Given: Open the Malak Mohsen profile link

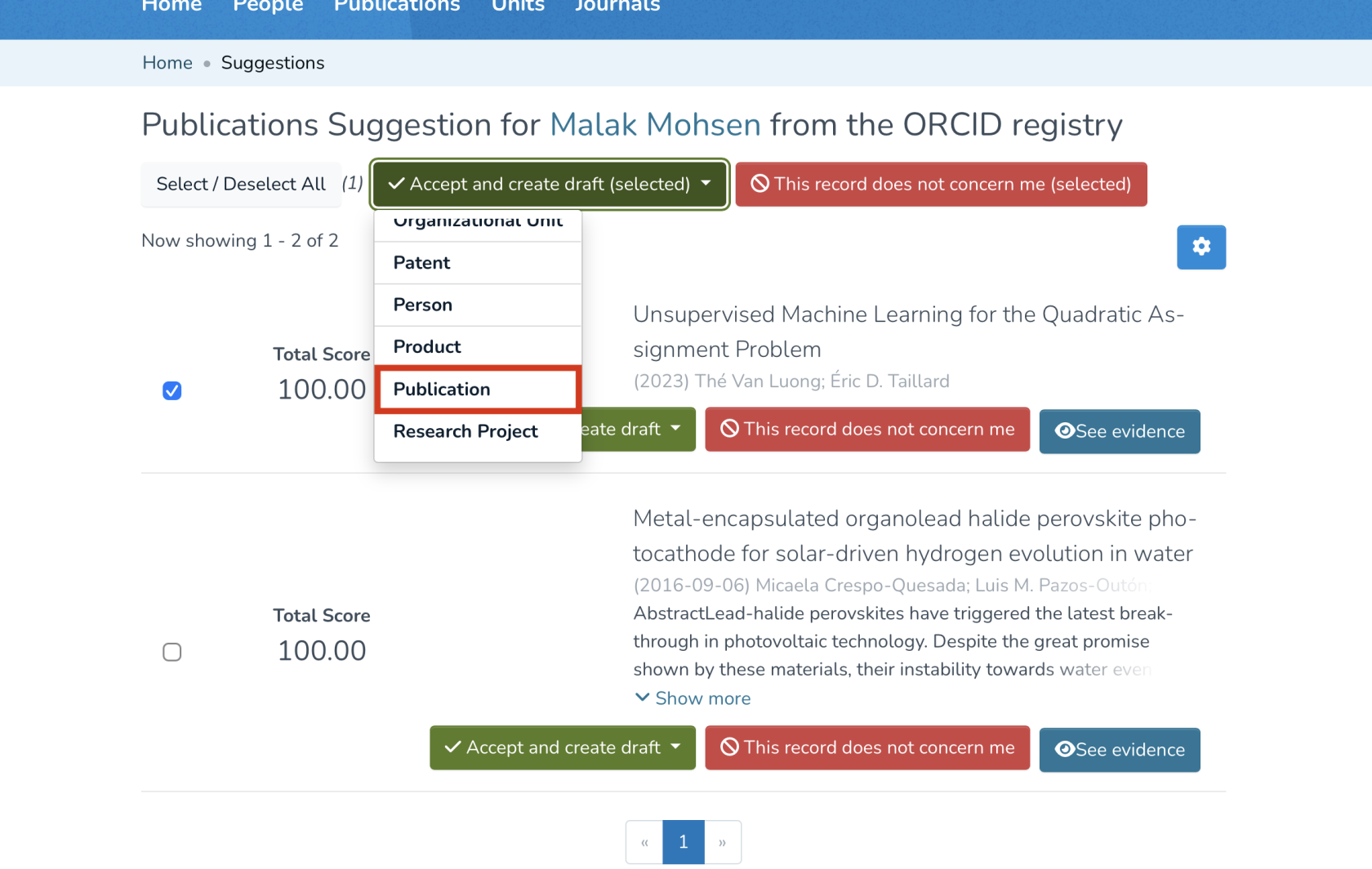Looking at the screenshot, I should pos(655,125).
